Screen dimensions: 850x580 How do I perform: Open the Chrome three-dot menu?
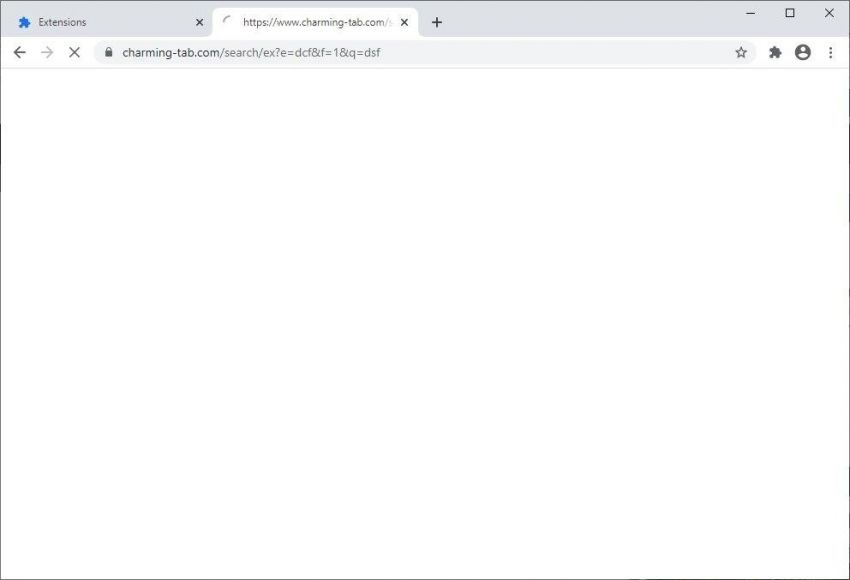[x=831, y=52]
